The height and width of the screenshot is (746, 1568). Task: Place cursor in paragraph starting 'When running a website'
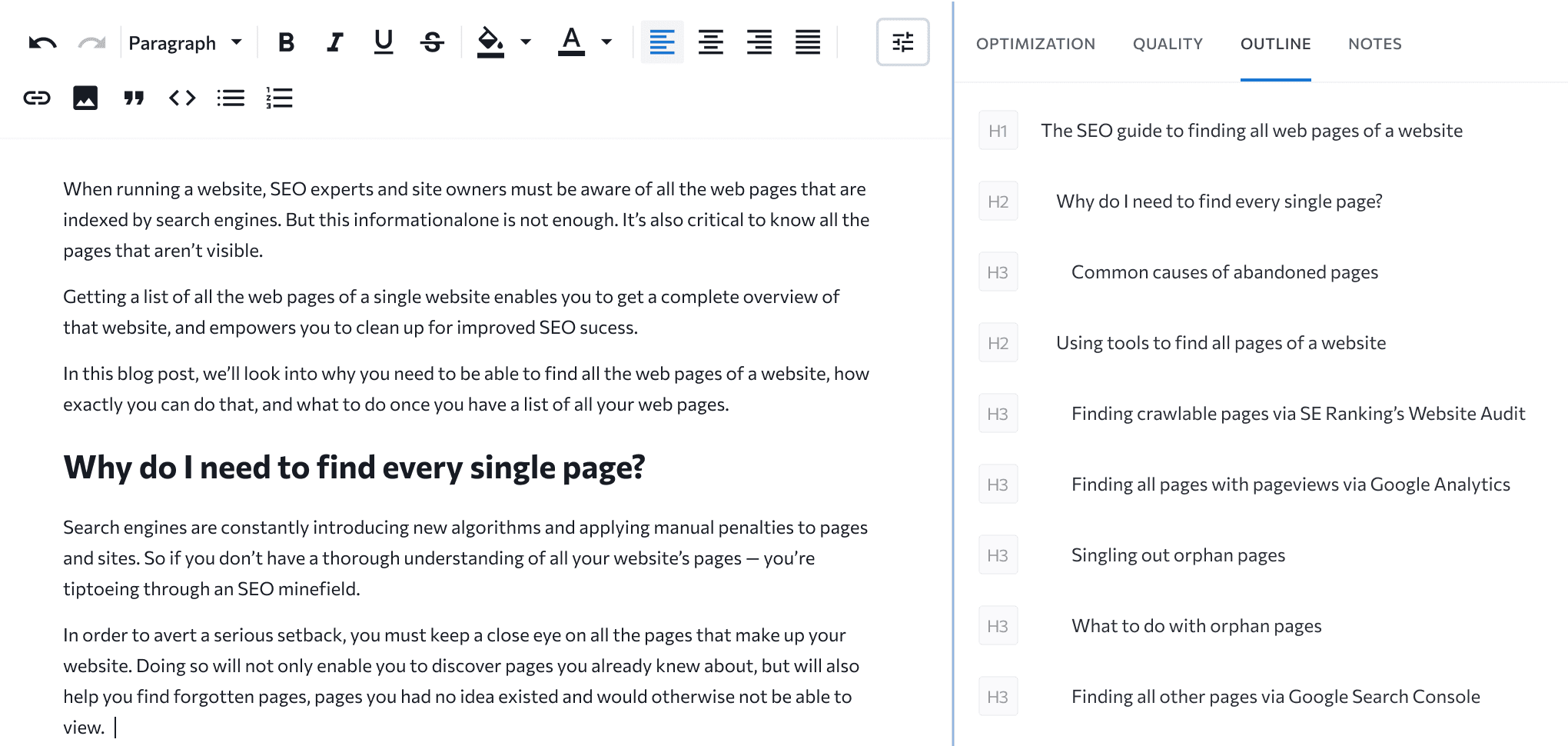(x=466, y=220)
